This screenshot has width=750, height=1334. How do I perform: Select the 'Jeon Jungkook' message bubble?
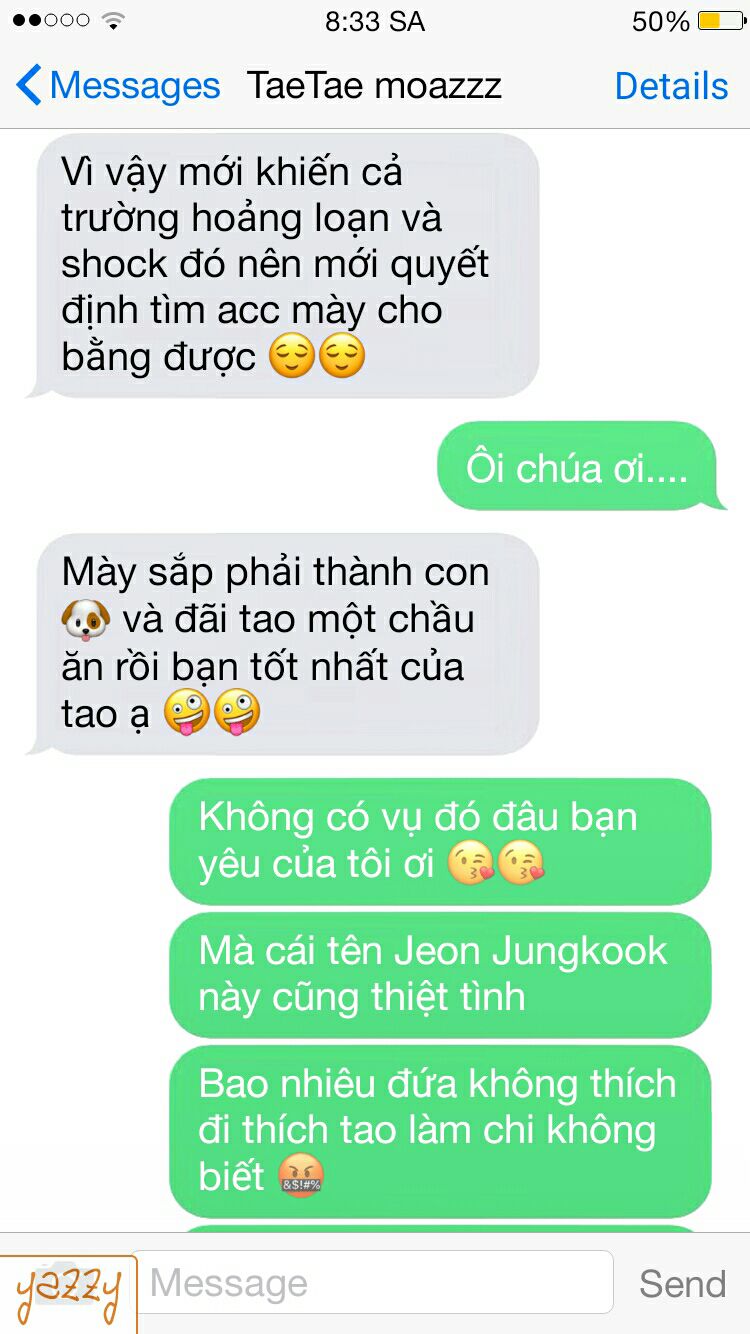tap(440, 973)
